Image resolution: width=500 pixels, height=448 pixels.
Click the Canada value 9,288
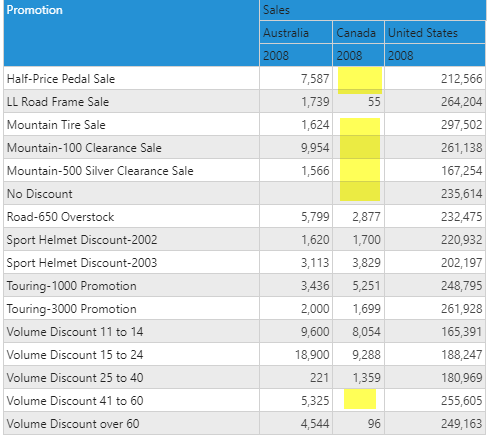click(x=366, y=355)
